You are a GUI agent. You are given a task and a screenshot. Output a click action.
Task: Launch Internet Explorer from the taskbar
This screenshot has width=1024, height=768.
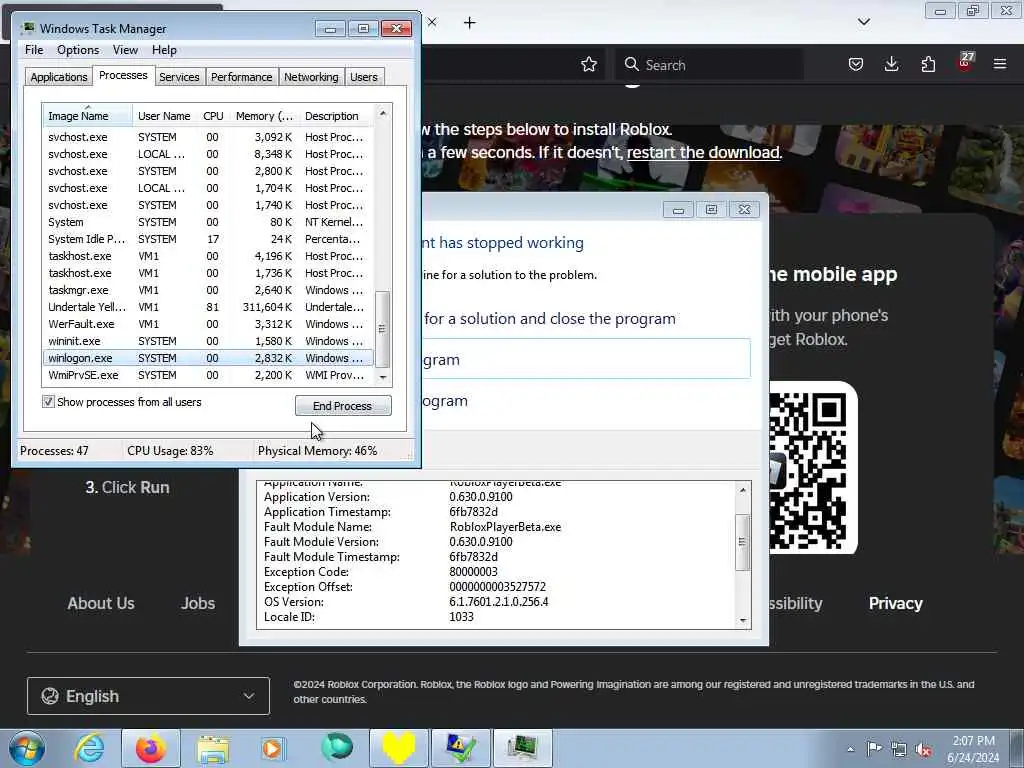[89, 748]
